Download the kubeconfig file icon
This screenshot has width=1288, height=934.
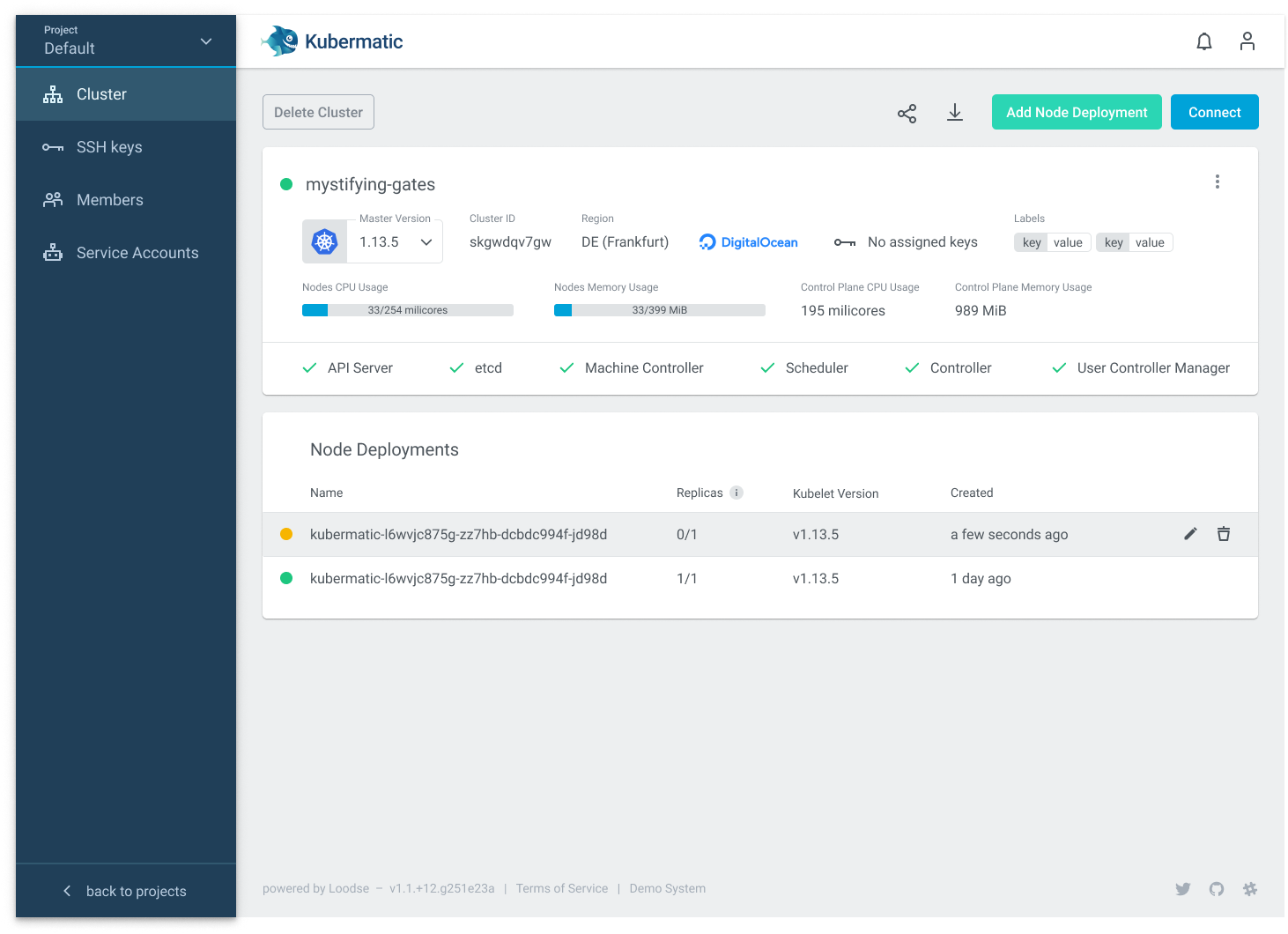(x=955, y=113)
